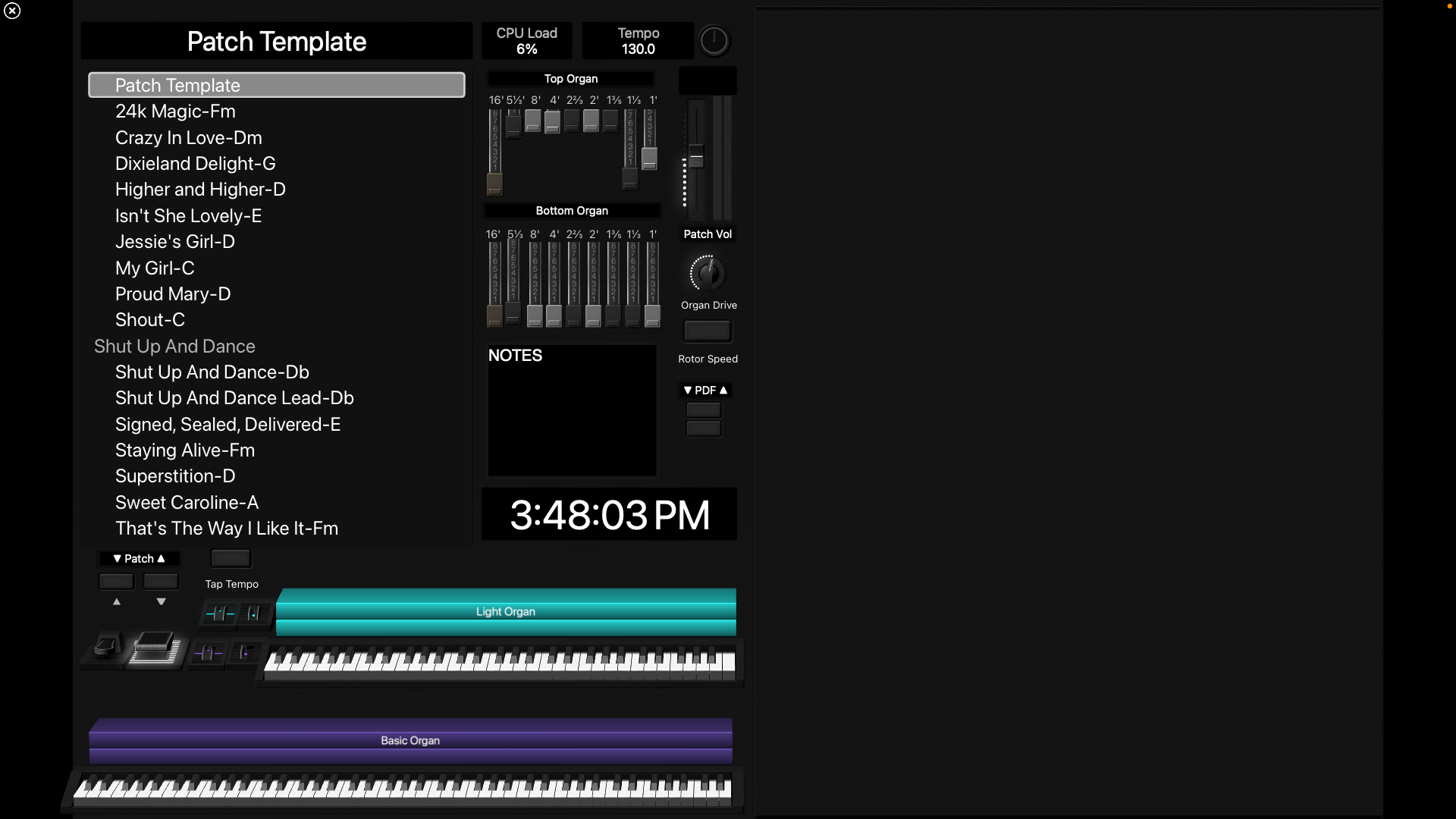Click the knob next to Tempo
The image size is (1456, 819).
(x=714, y=41)
